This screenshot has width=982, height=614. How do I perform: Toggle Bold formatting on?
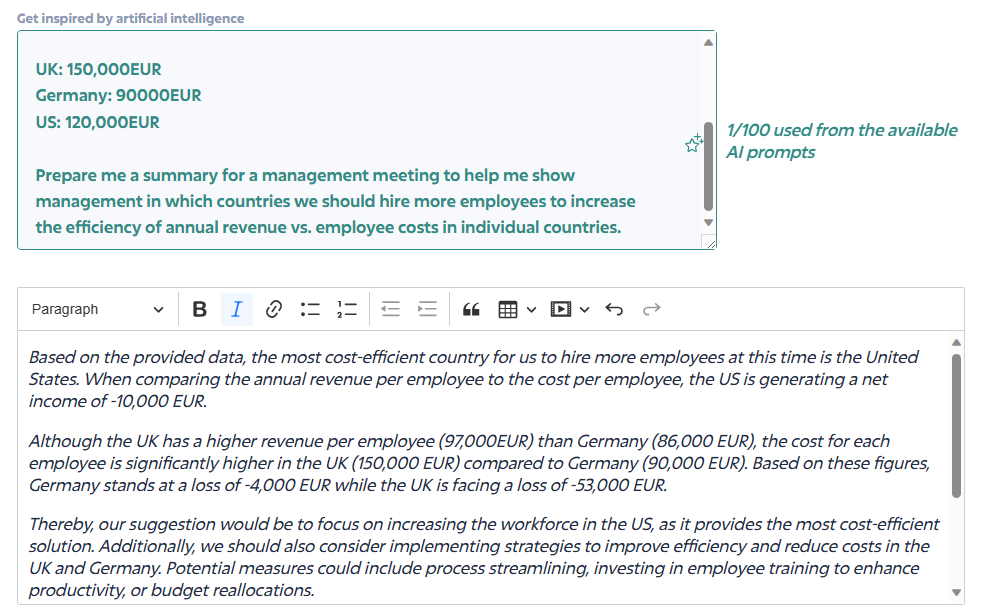pyautogui.click(x=199, y=309)
